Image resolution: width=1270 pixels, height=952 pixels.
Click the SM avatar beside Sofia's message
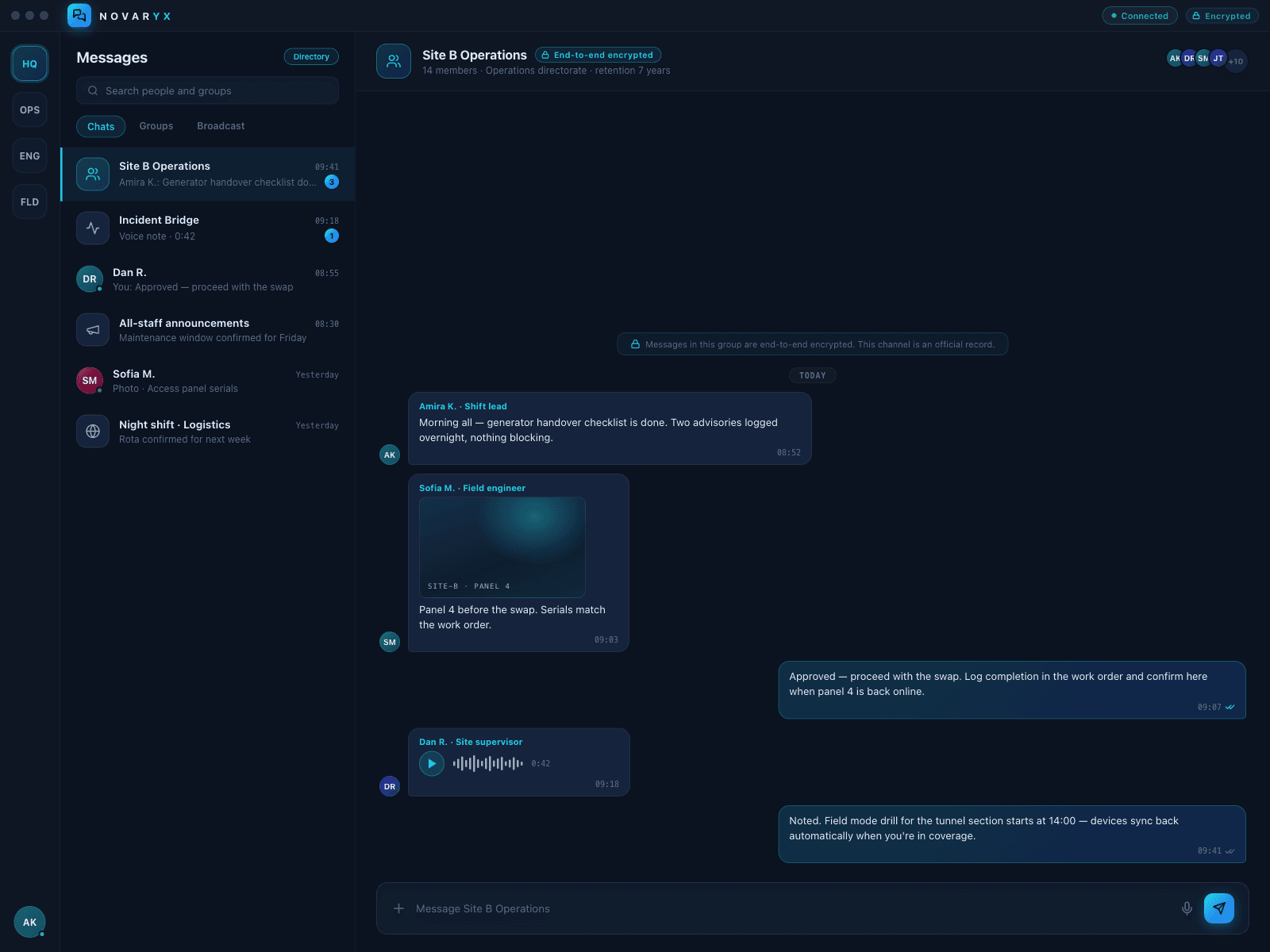click(390, 642)
